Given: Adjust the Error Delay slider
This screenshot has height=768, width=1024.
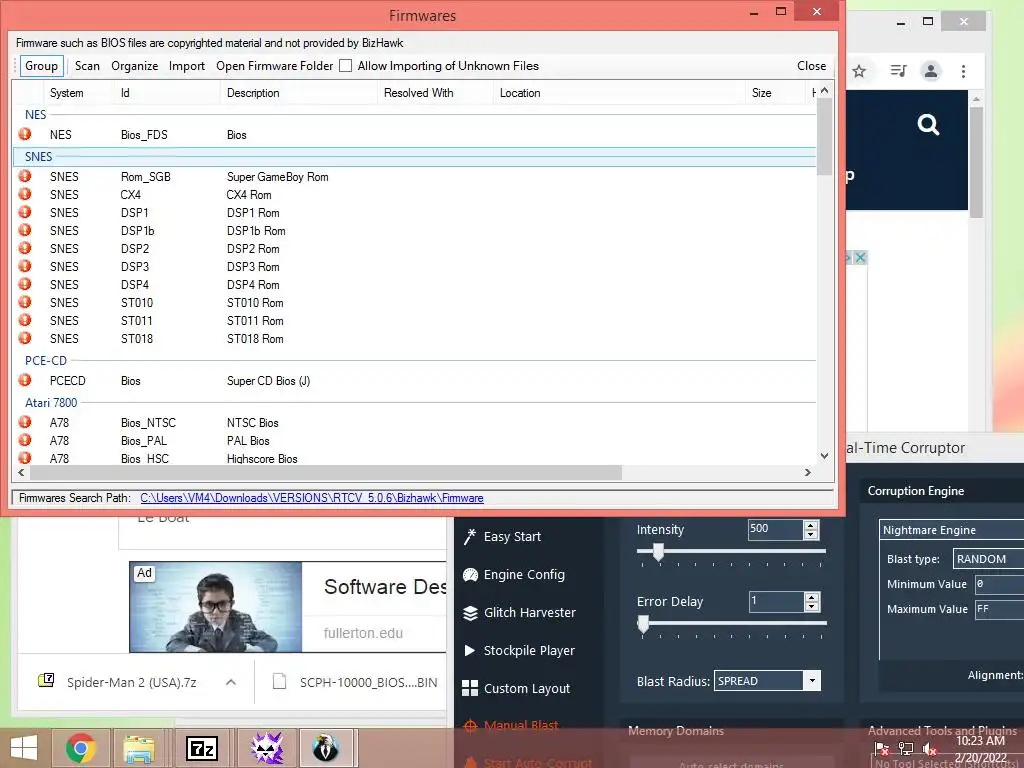Looking at the screenshot, I should click(643, 624).
